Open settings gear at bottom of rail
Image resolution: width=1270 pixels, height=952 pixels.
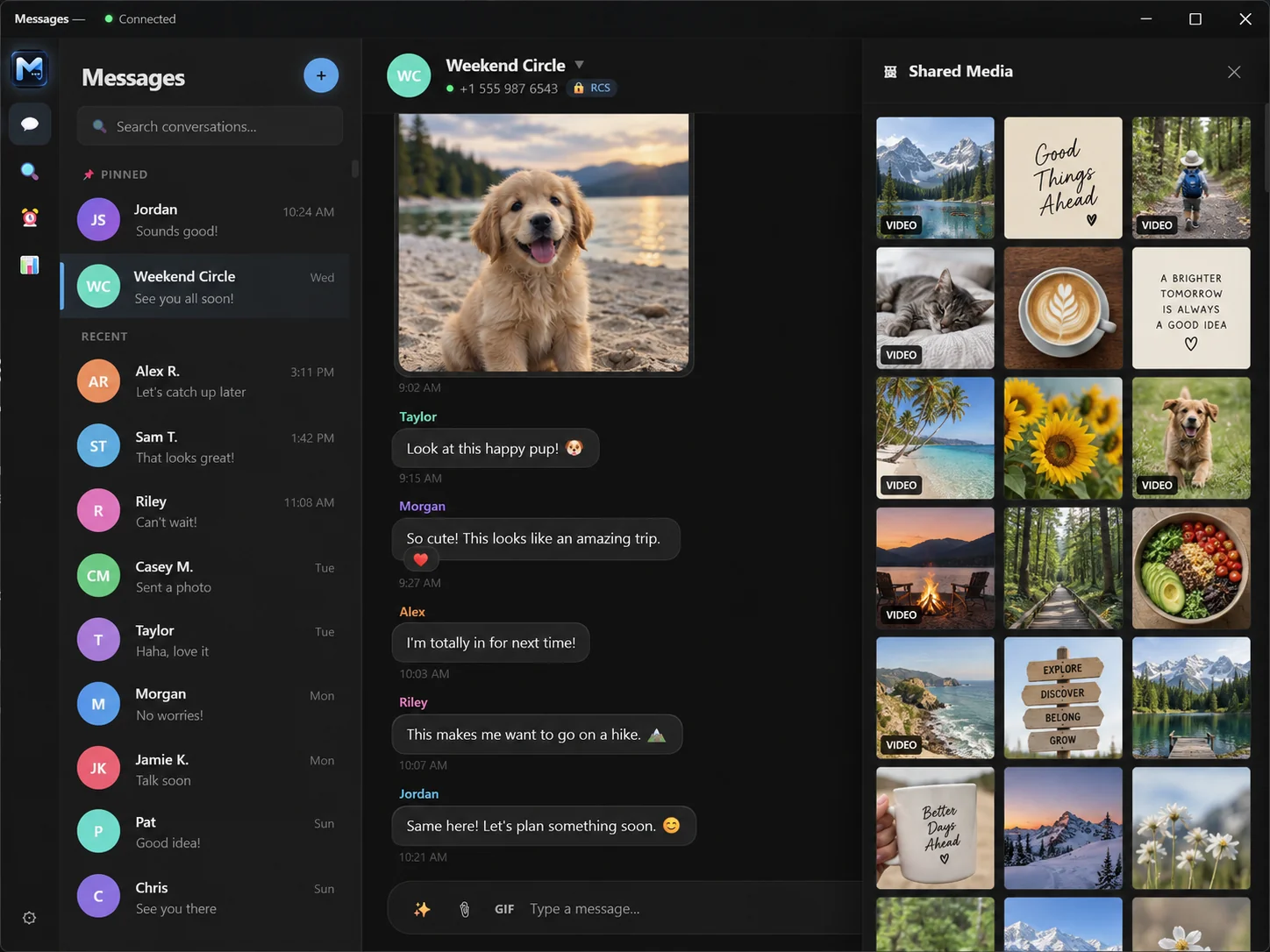(29, 918)
